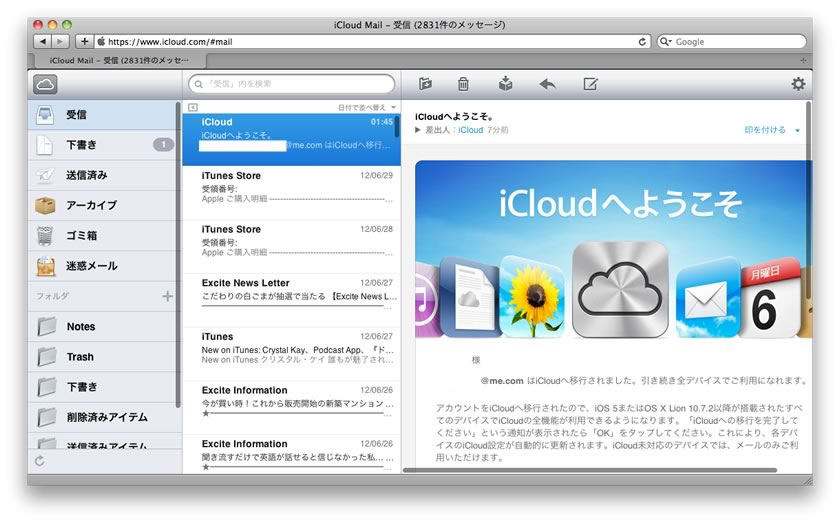Add a new folder with plus icon
The width and height of the screenshot is (840, 523).
click(168, 296)
